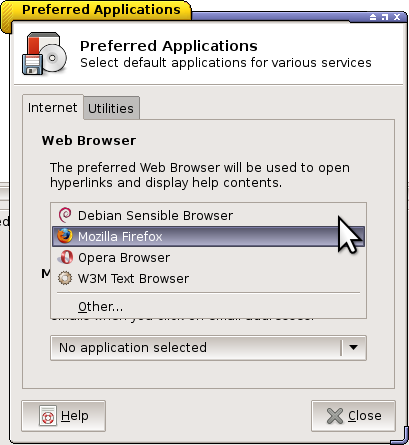409x445 pixels.
Task: Switch to the Utilities tab
Action: coord(111,108)
